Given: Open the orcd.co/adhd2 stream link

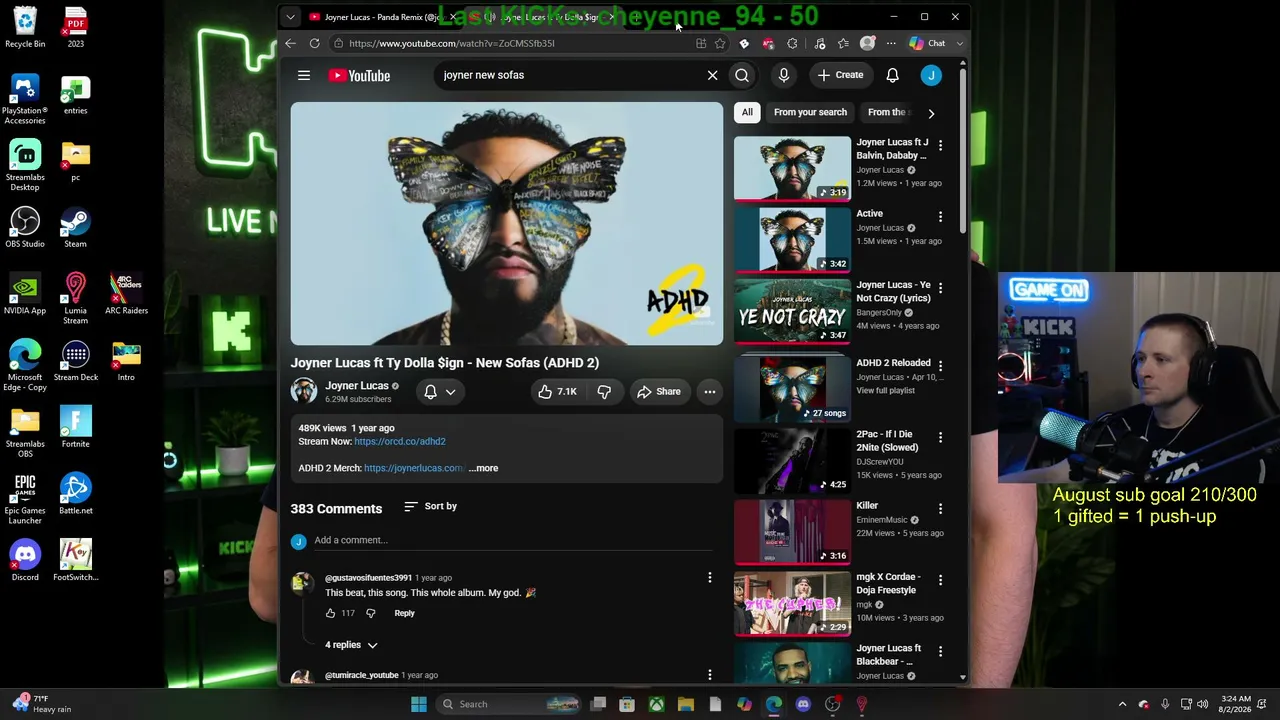Looking at the screenshot, I should [x=400, y=441].
